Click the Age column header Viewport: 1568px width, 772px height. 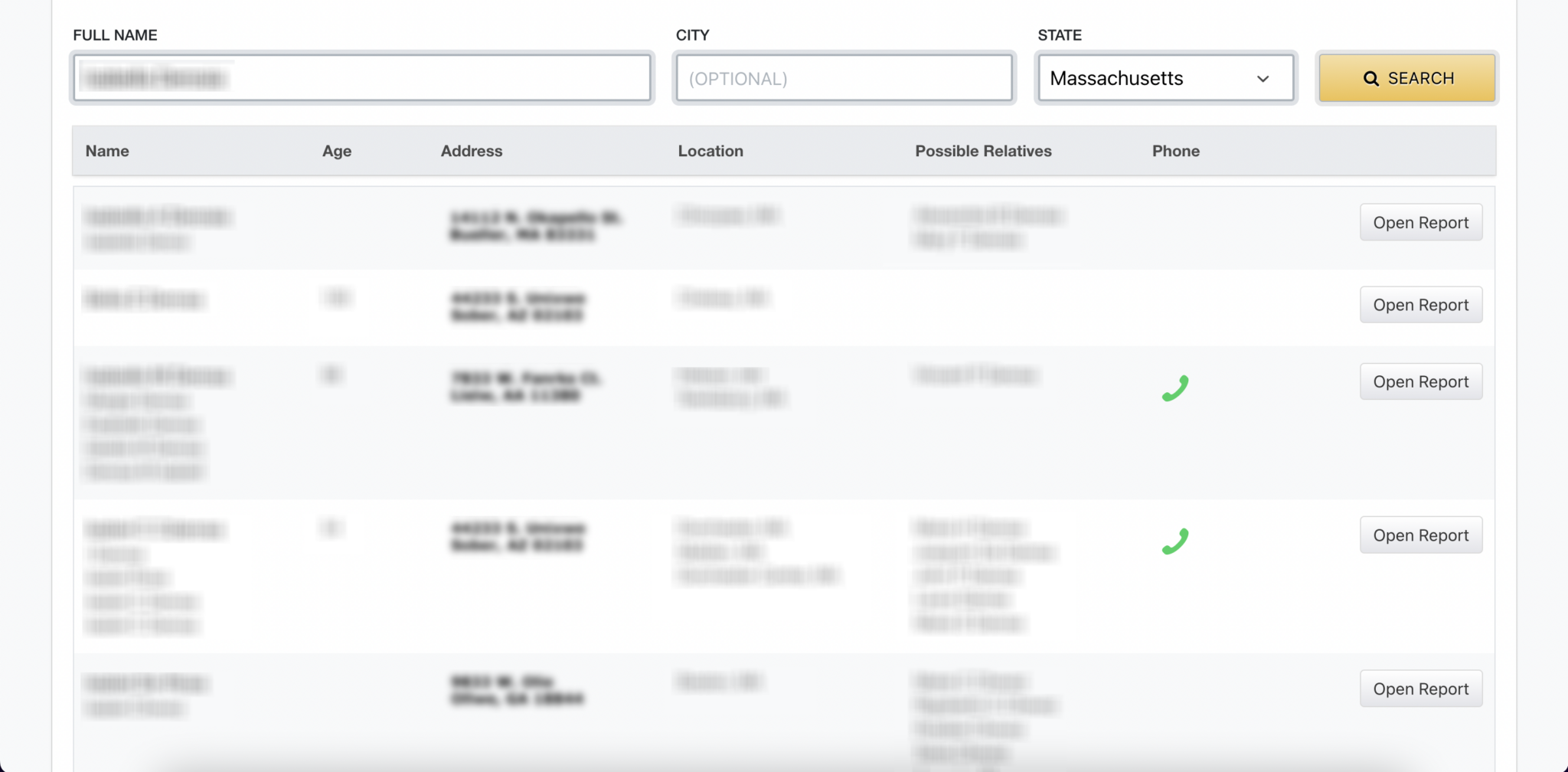pos(337,151)
